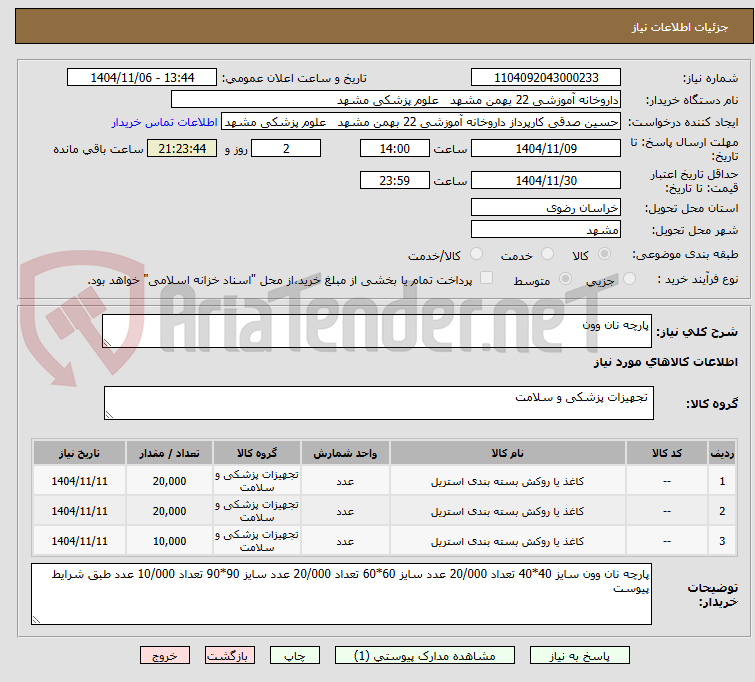This screenshot has width=755, height=682.
Task: Click the item name in row 1
Action: pyautogui.click(x=508, y=481)
